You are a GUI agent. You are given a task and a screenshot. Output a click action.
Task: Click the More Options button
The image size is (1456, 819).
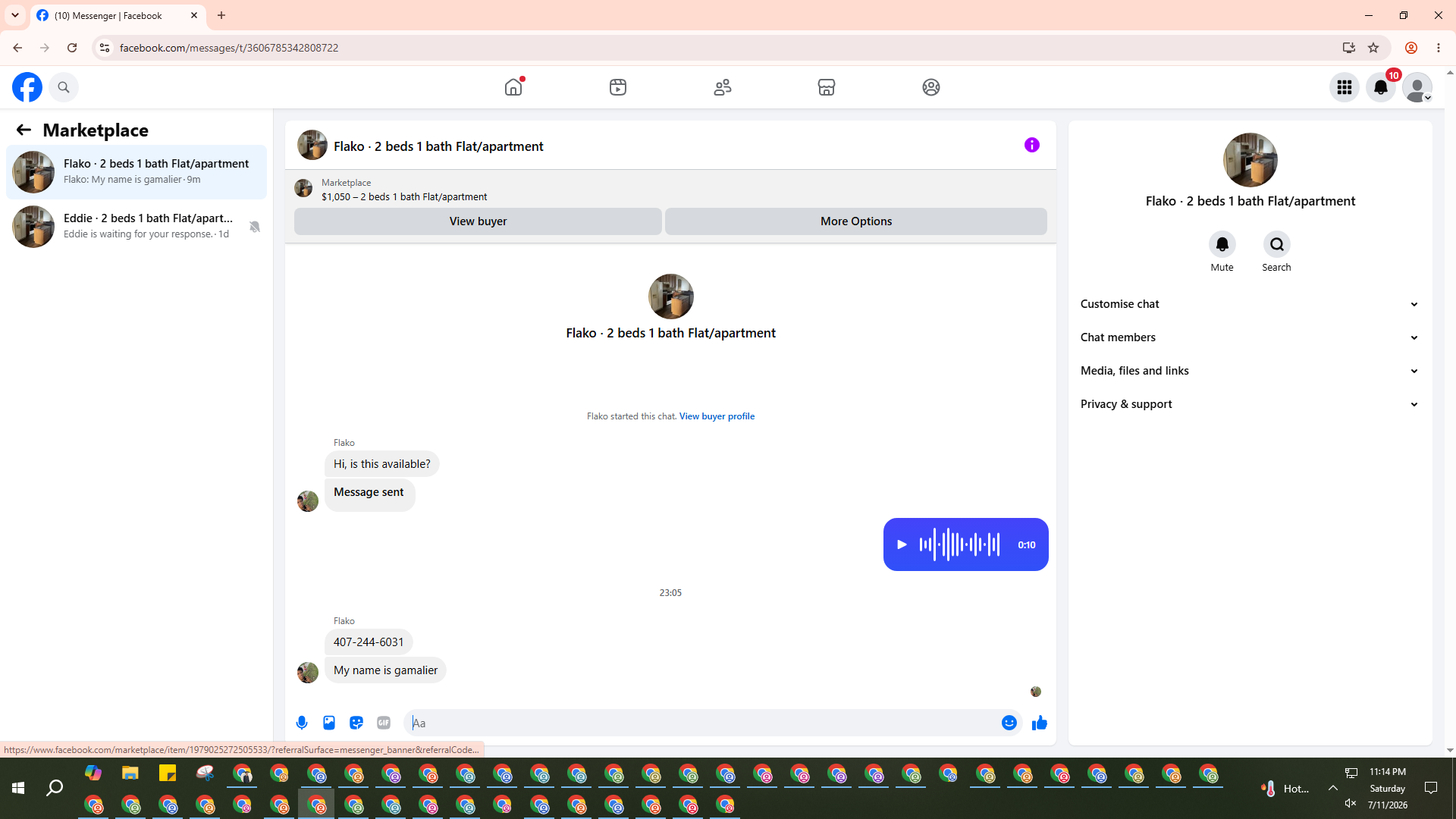click(x=856, y=221)
